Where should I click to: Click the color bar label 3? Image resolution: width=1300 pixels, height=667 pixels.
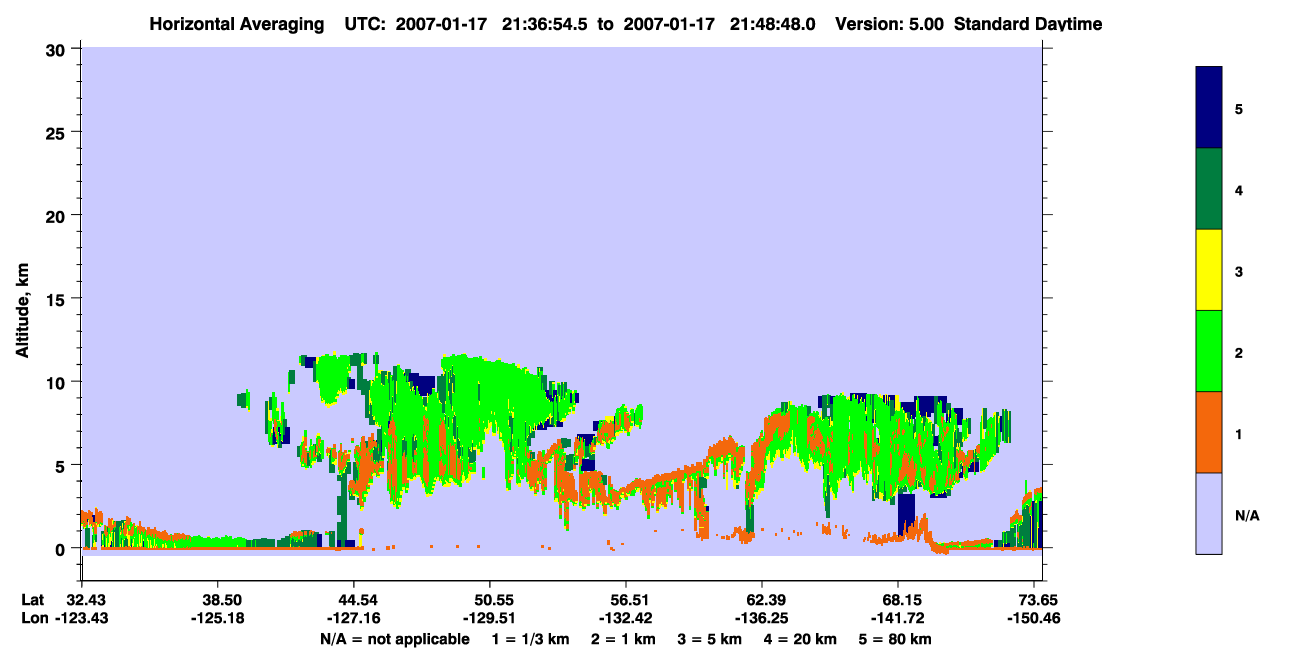(x=1239, y=270)
